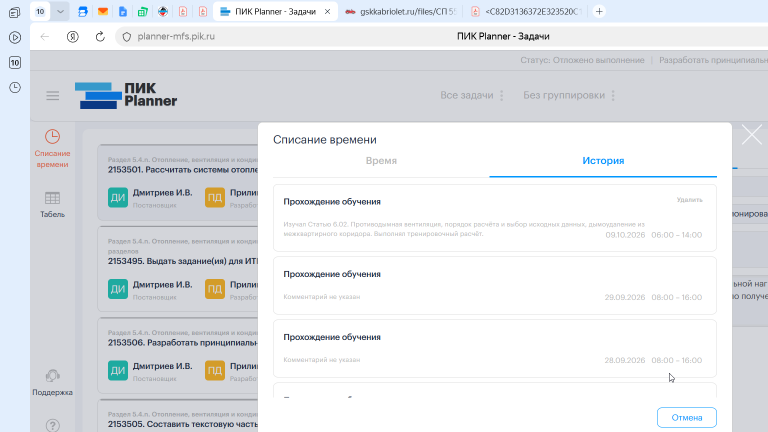Open the Все задачи filter menu
768x432 pixels.
[472, 96]
